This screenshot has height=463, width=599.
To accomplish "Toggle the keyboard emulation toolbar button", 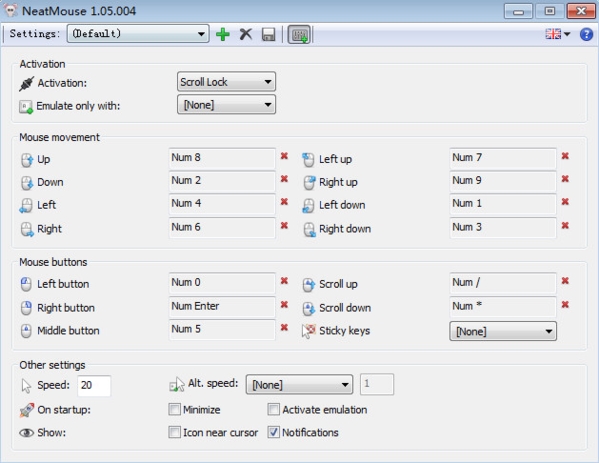I will (x=299, y=34).
